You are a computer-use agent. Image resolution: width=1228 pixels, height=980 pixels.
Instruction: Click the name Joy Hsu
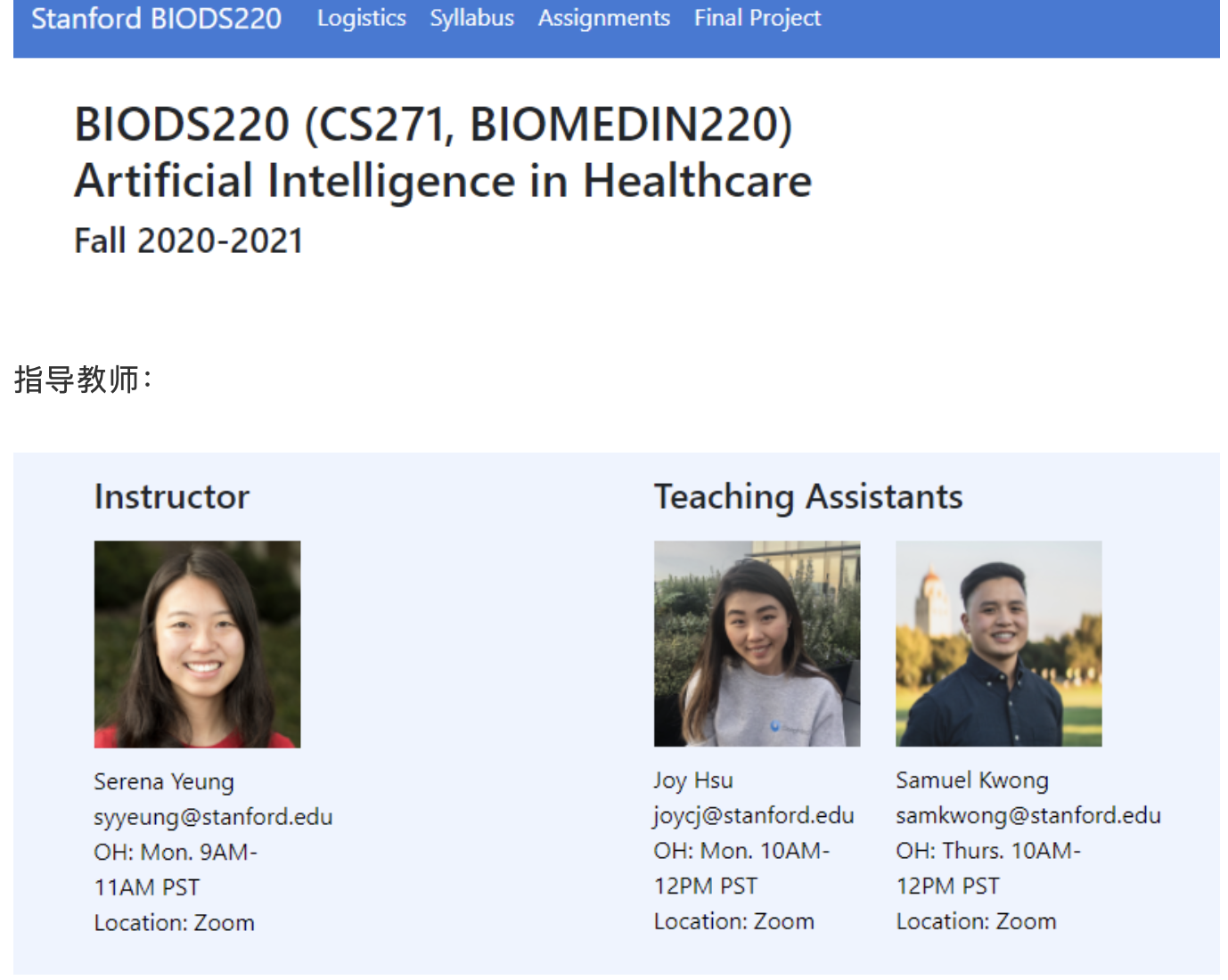coord(693,780)
